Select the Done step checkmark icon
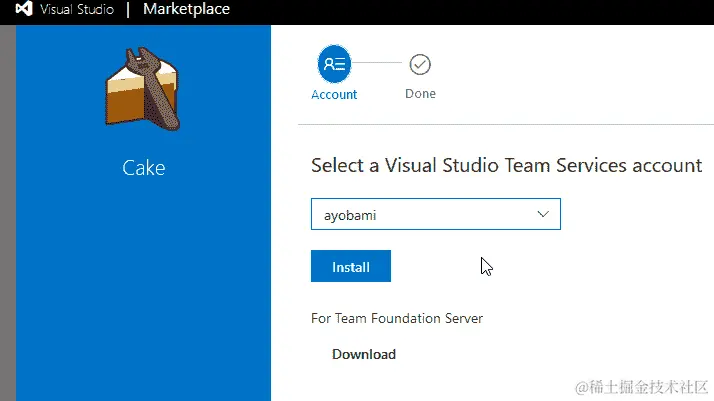Screen dimensions: 714x401 (420, 65)
